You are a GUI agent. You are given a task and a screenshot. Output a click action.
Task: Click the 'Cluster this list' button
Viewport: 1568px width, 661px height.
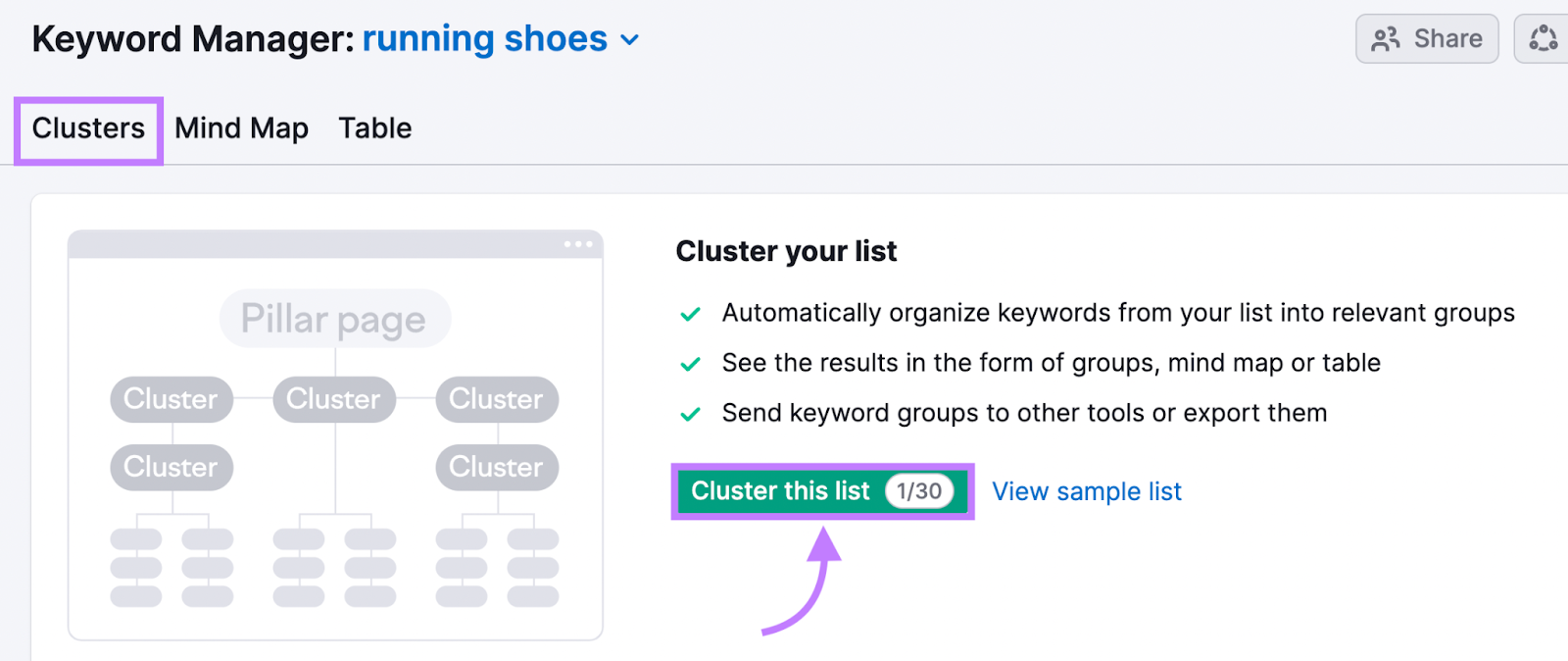(822, 491)
